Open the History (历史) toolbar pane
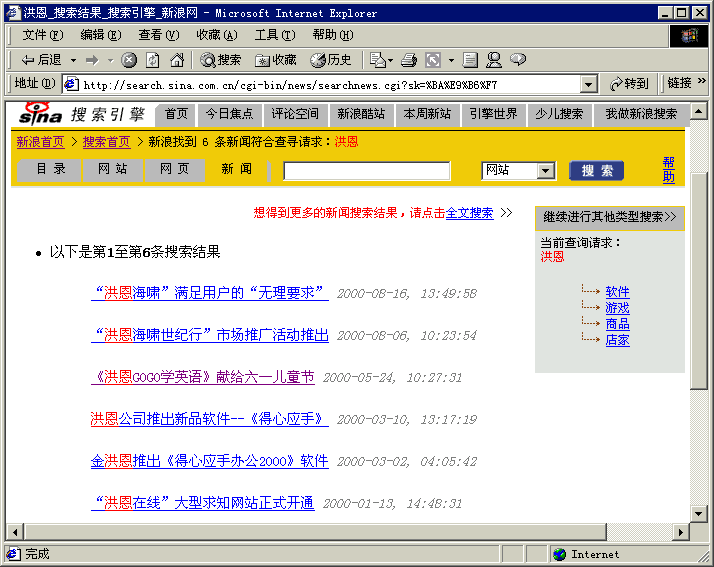Viewport: 714px width, 567px height. [x=331, y=60]
